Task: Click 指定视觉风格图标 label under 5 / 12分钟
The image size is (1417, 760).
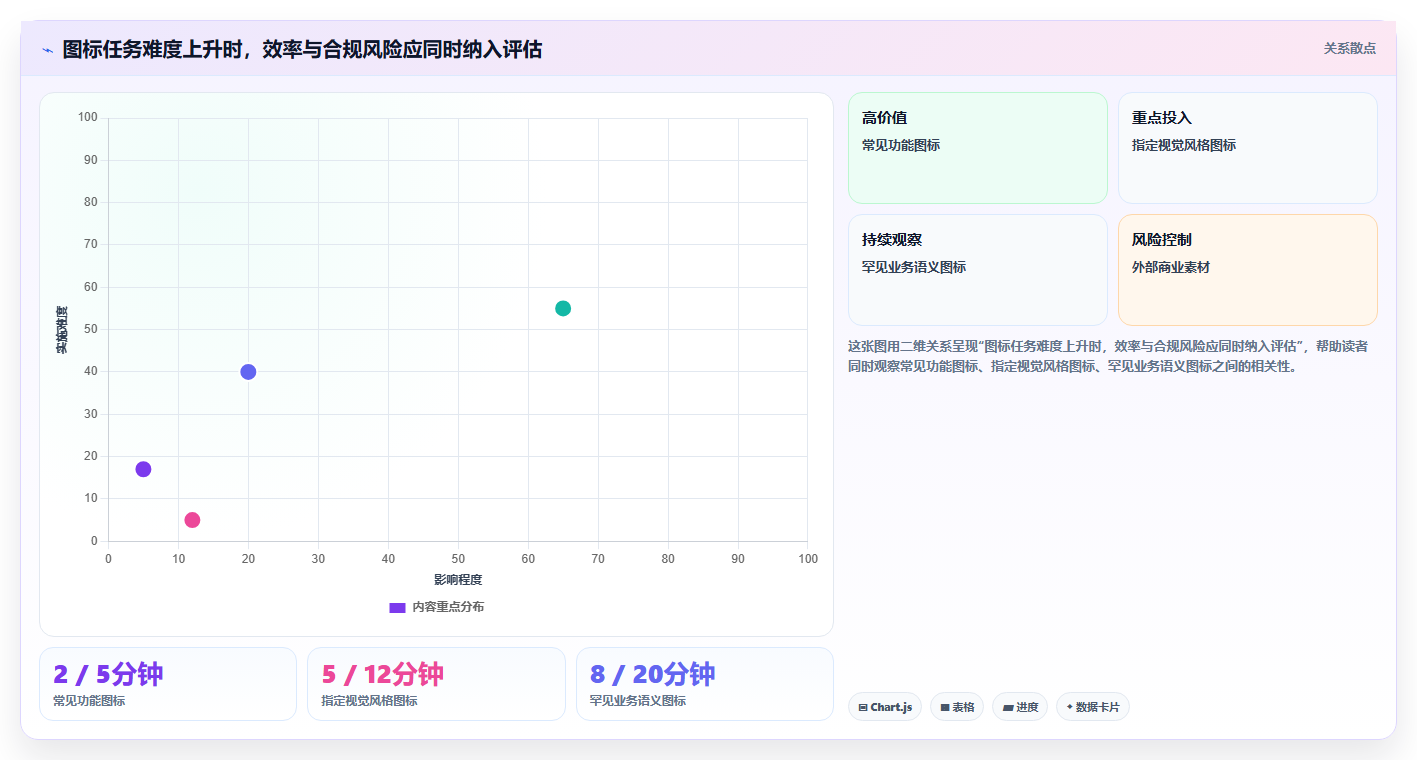Action: tap(369, 701)
